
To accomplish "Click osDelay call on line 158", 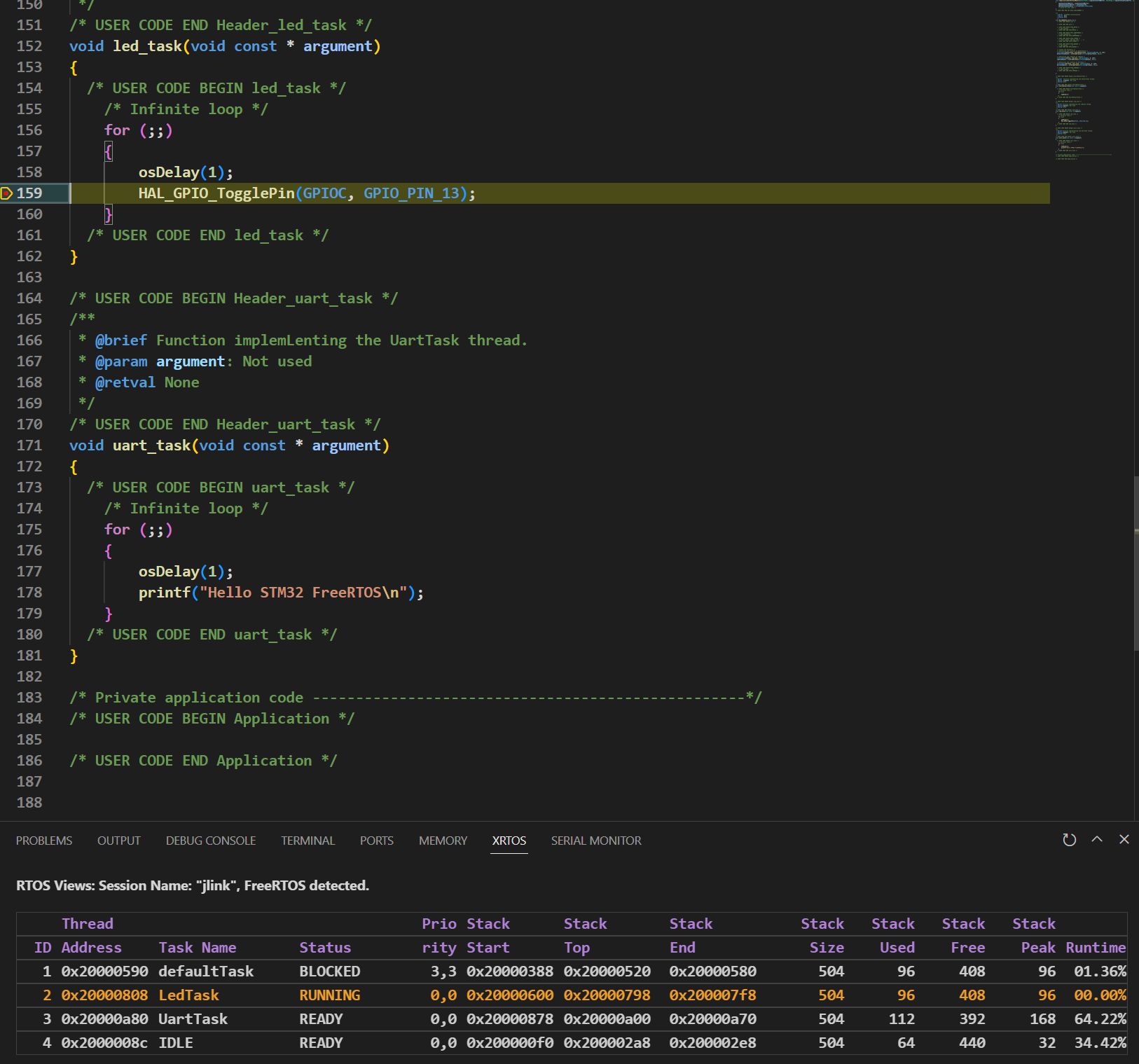I will (169, 172).
